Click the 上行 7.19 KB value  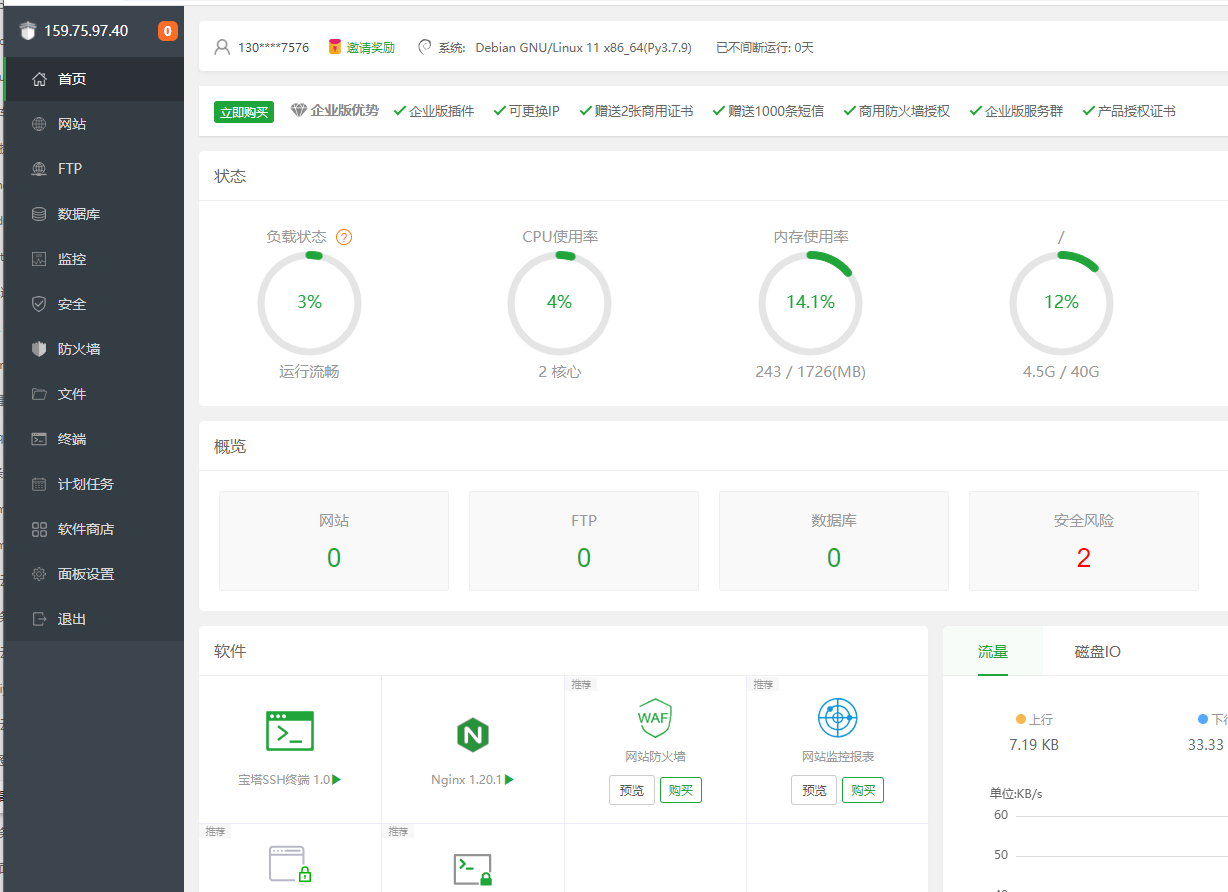[1034, 745]
